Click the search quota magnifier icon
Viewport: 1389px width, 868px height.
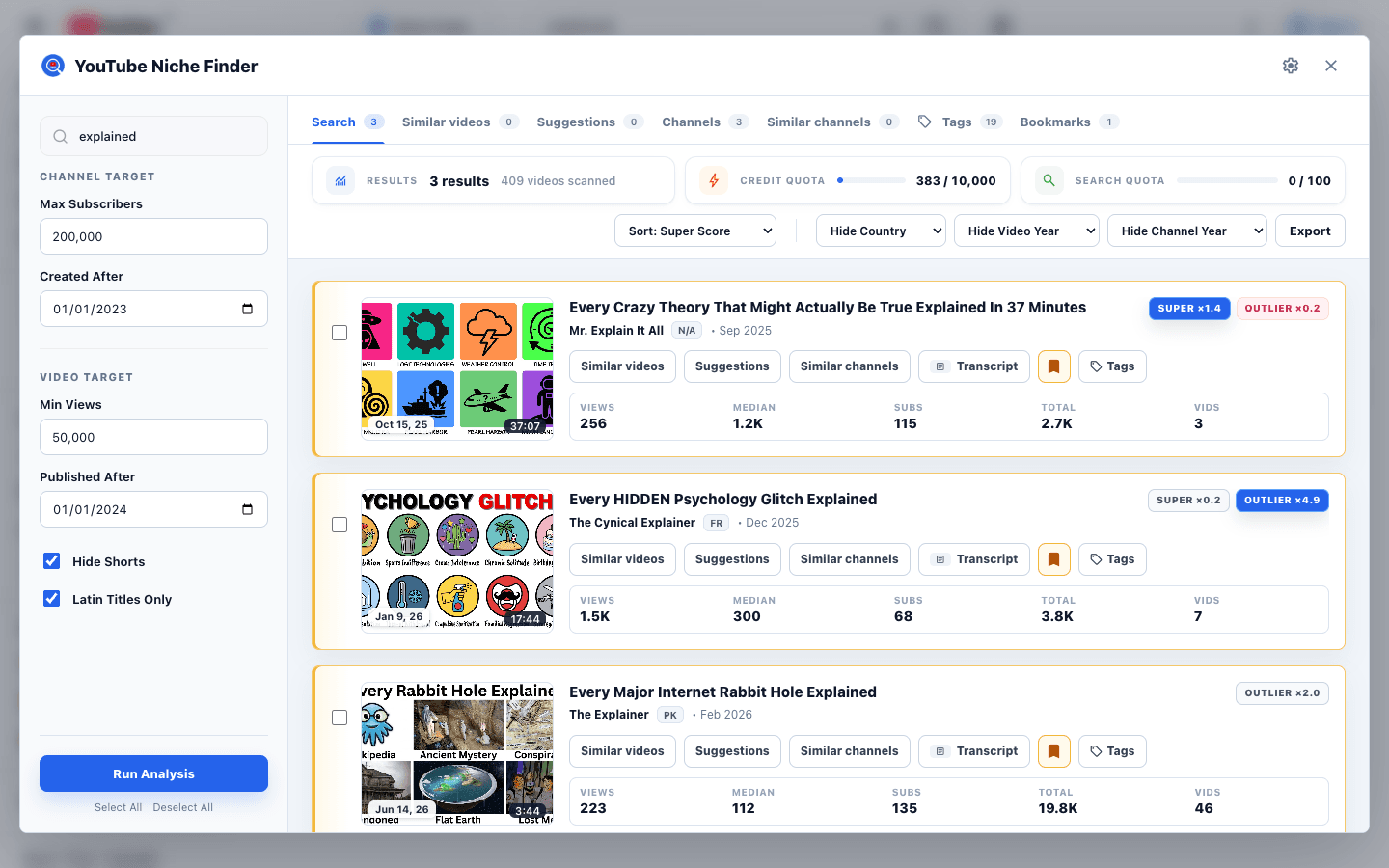[x=1049, y=180]
